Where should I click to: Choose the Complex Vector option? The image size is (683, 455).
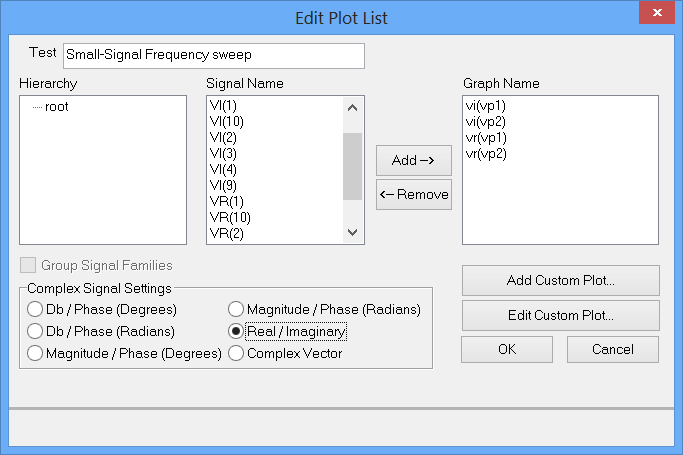coord(237,353)
